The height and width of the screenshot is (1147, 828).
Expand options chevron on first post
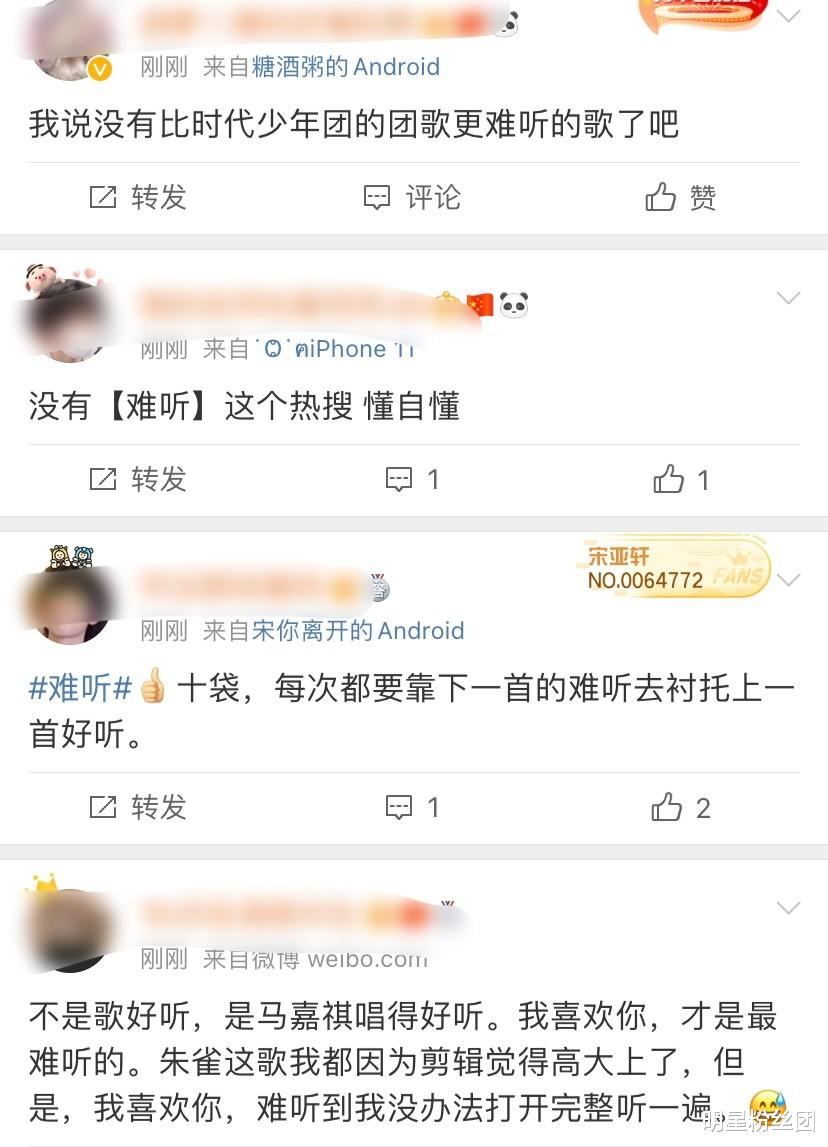[789, 16]
